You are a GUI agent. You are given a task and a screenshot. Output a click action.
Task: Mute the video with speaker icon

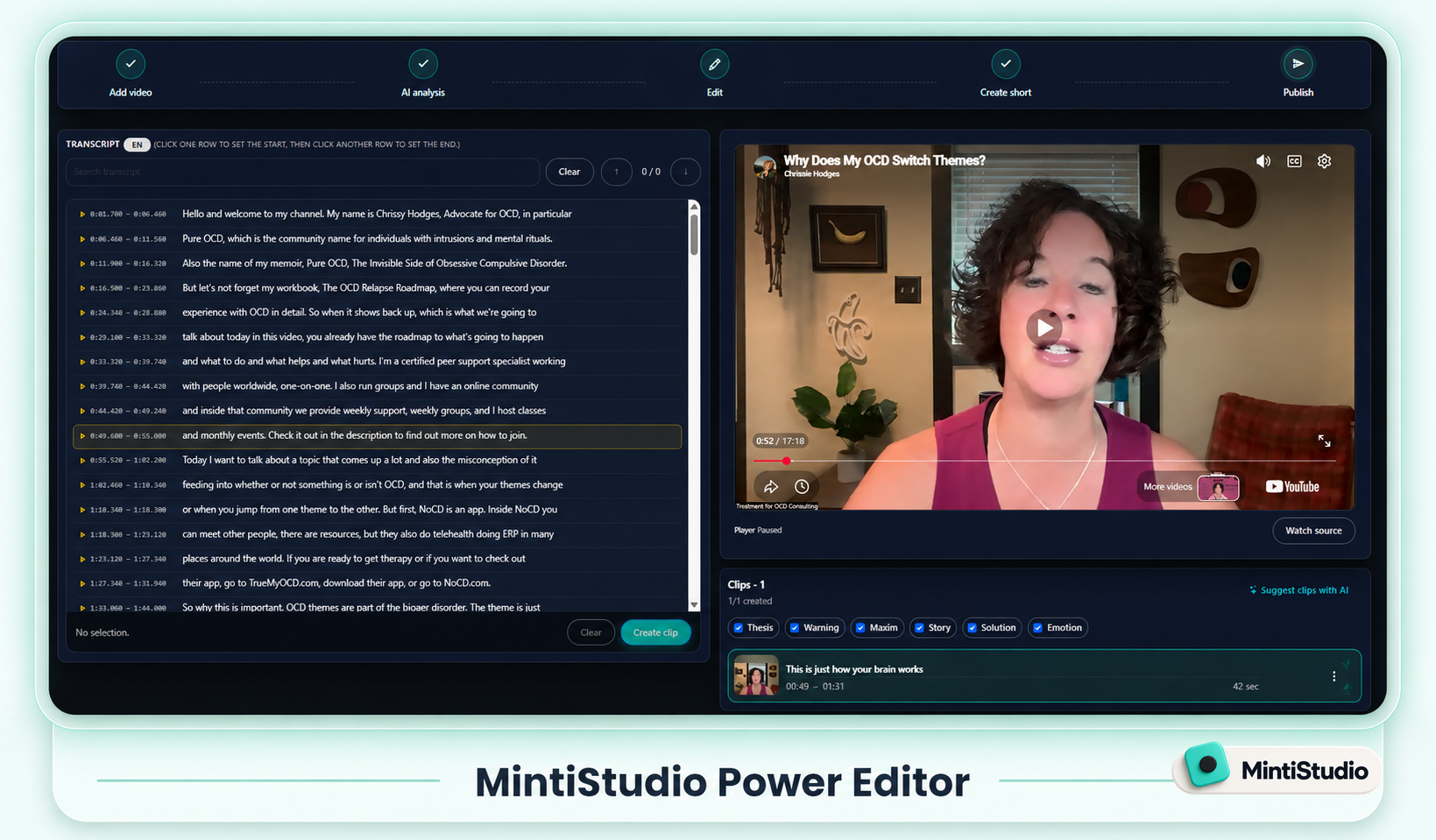pyautogui.click(x=1263, y=161)
